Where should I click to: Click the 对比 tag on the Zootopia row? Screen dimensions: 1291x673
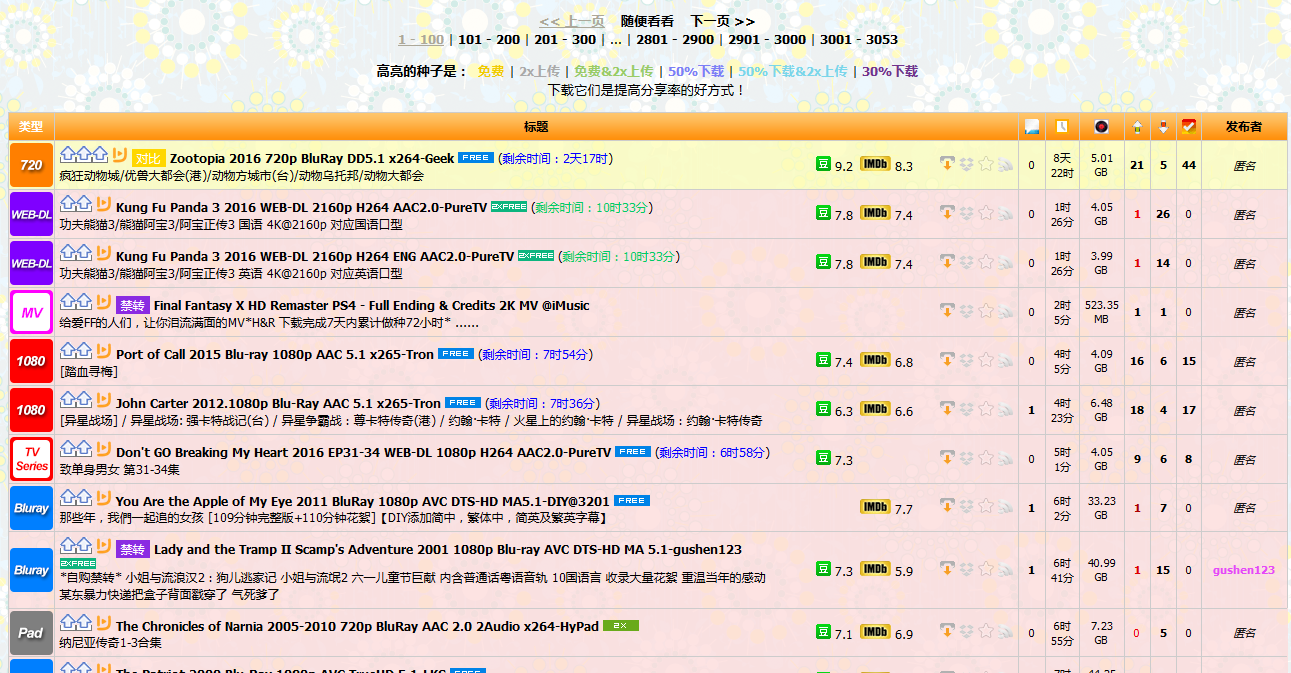coord(149,158)
